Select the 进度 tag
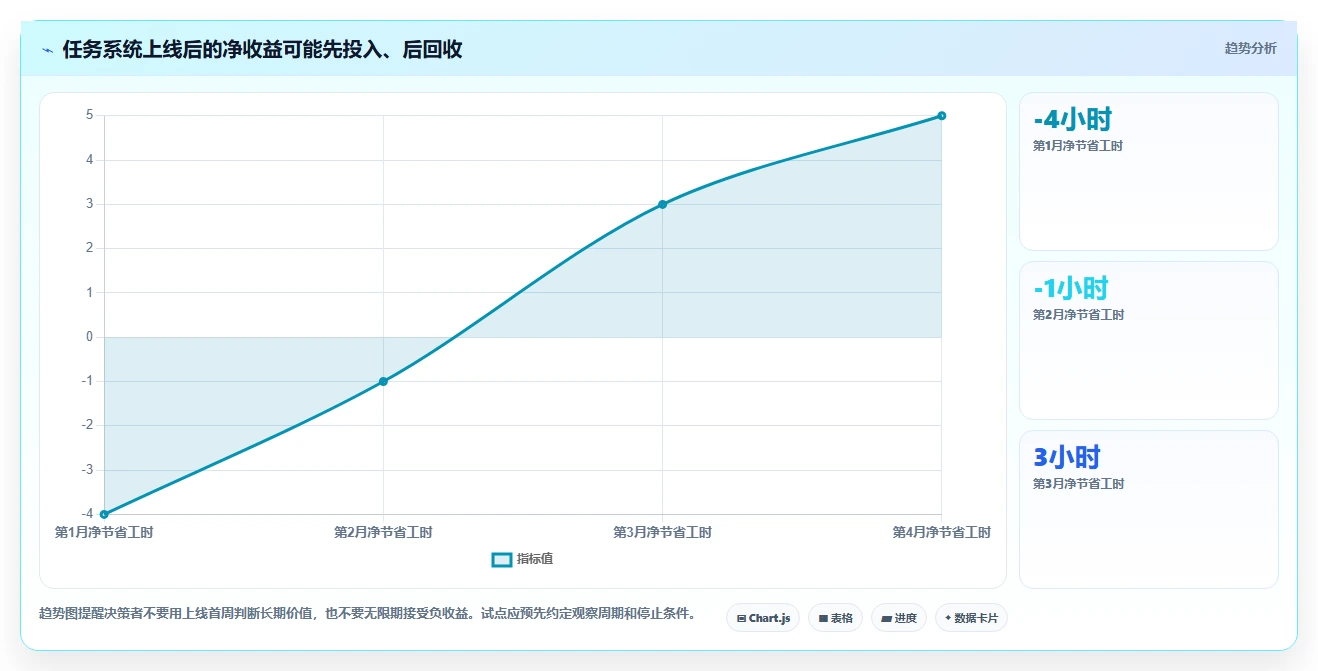Screen dimensions: 1318x671 (x=899, y=618)
